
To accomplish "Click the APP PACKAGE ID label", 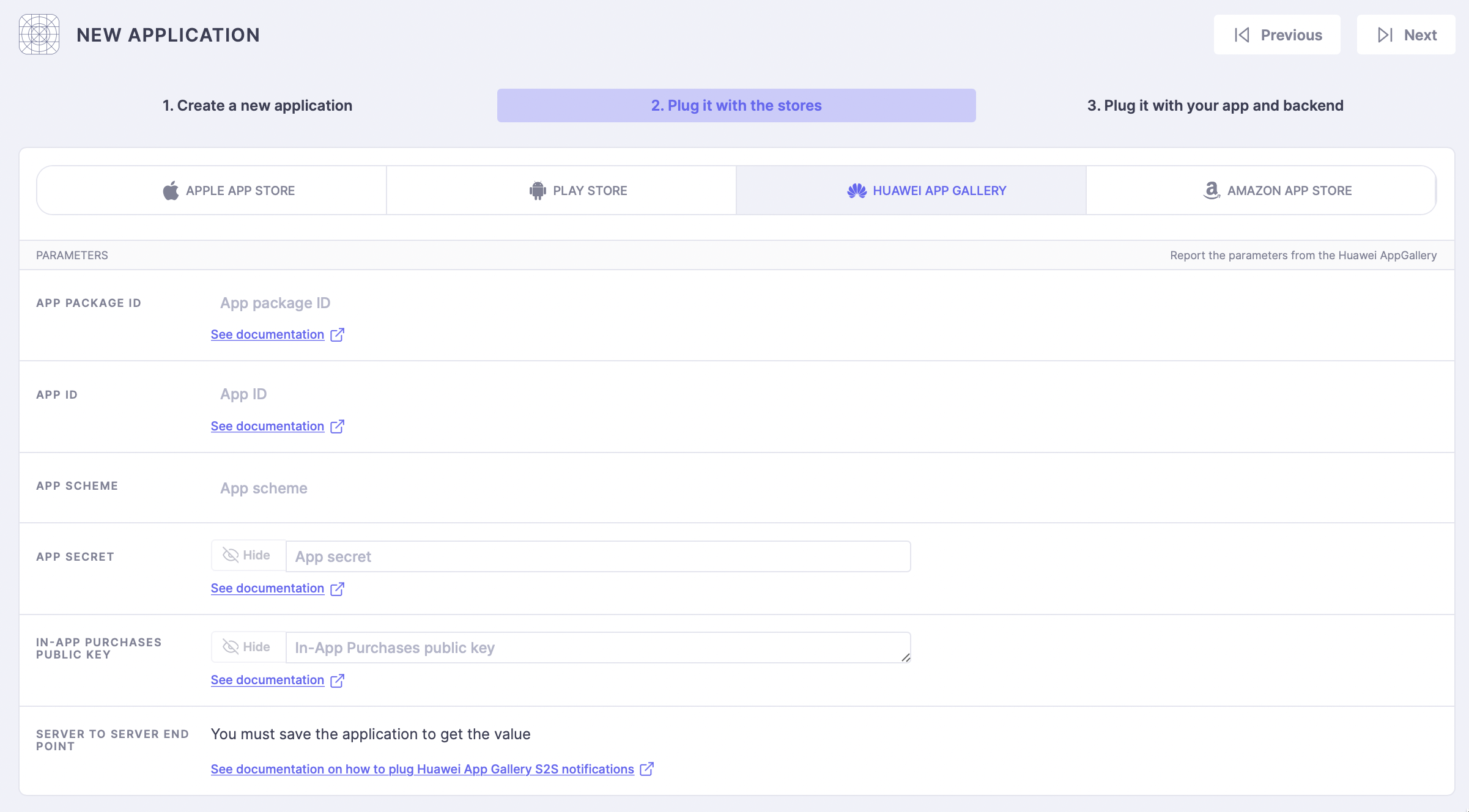I will tap(89, 303).
